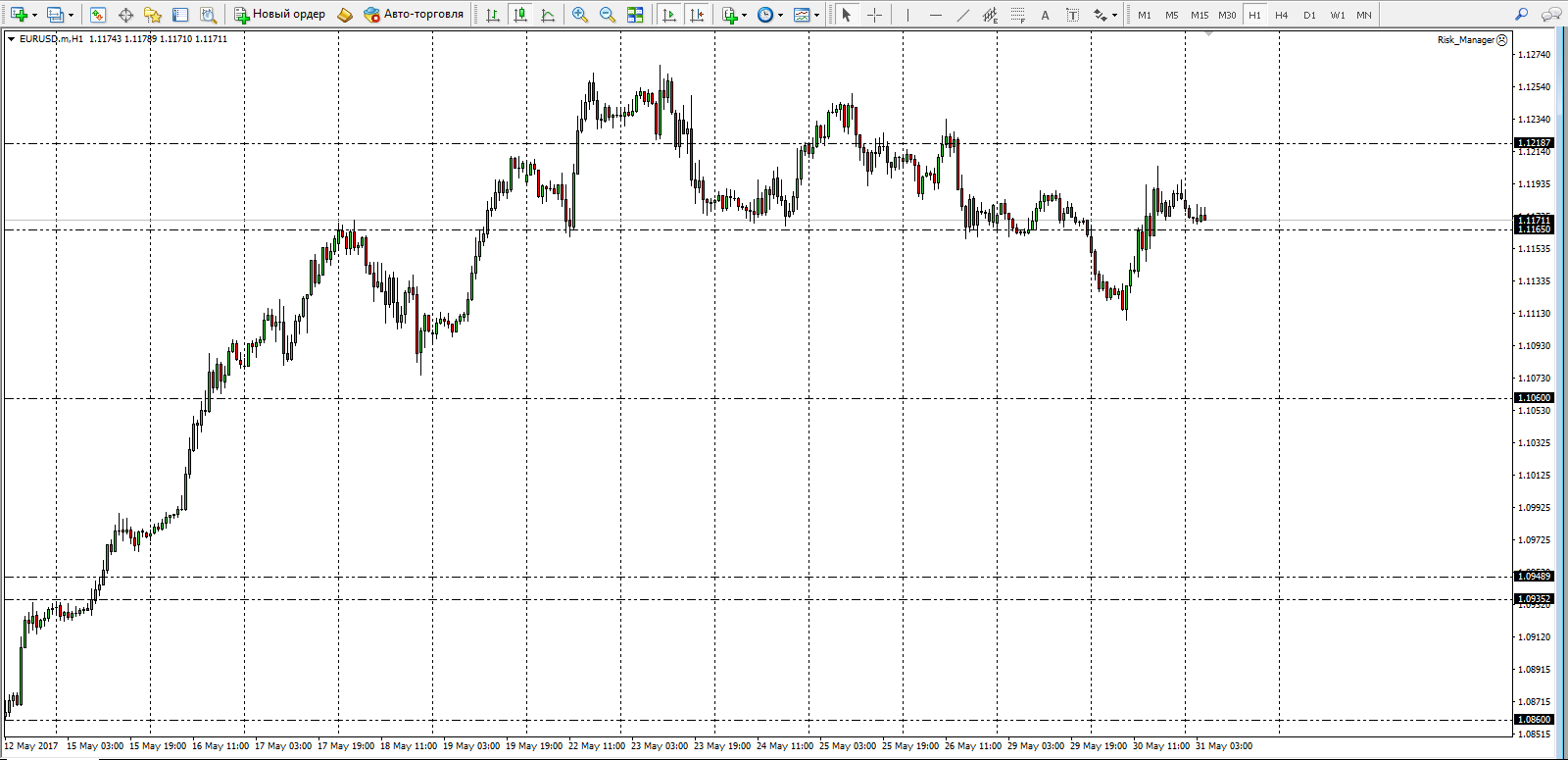Select the Equidistant Channel tool
1568x760 pixels.
coord(990,15)
